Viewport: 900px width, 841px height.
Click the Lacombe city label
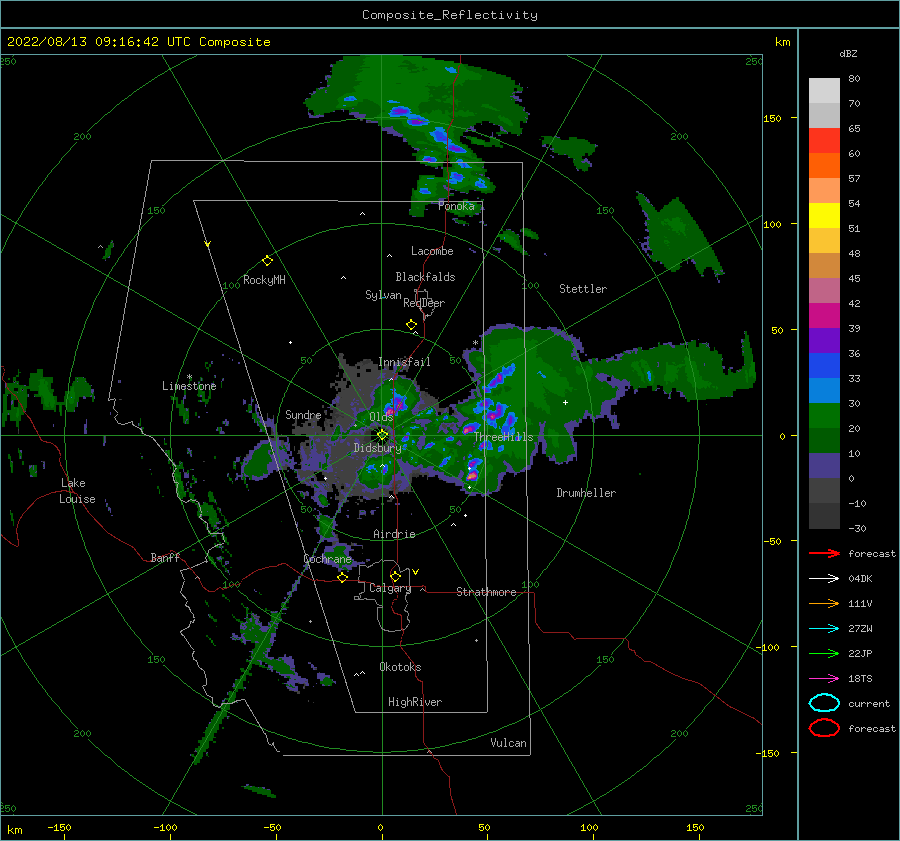[x=432, y=251]
